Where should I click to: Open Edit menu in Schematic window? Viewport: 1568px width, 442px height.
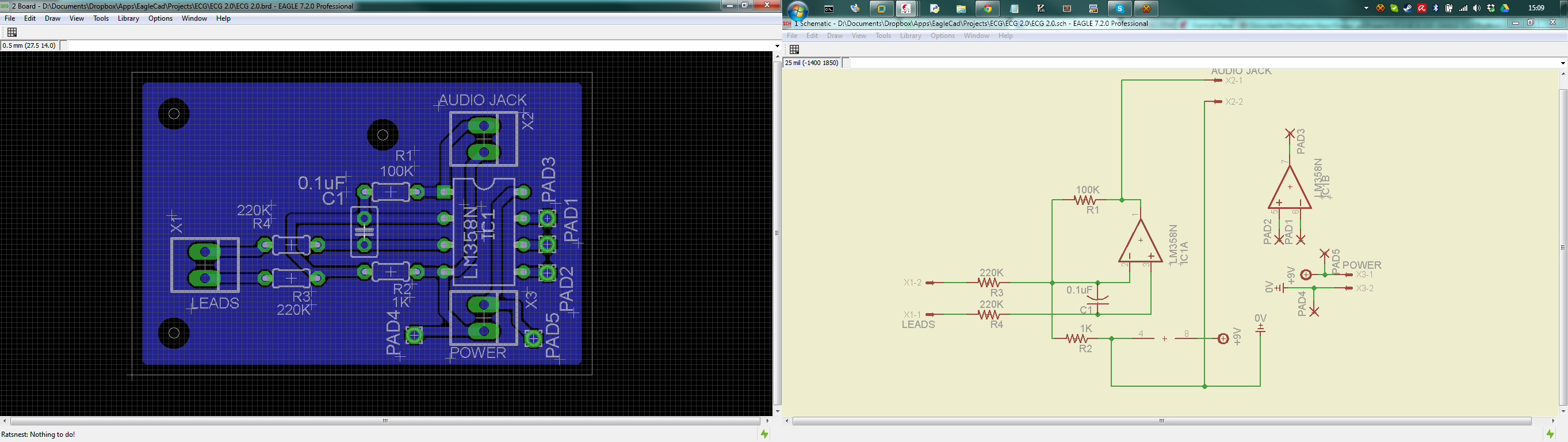coord(812,36)
